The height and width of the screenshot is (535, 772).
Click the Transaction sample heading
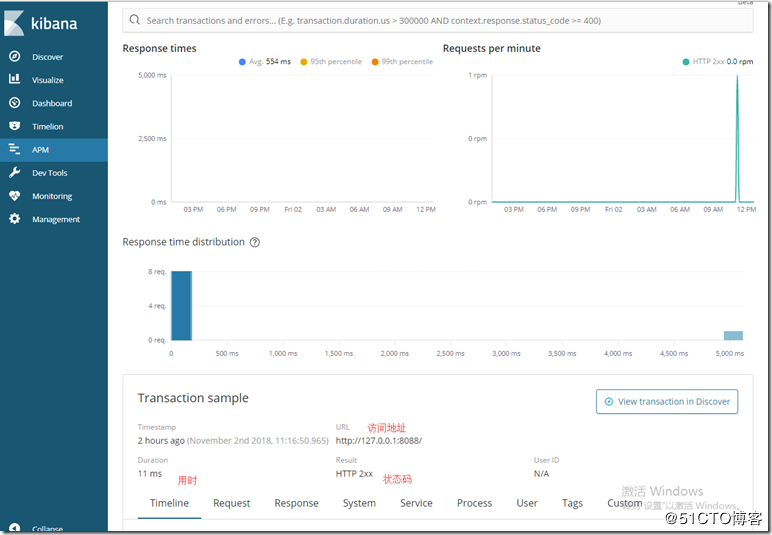click(x=193, y=398)
